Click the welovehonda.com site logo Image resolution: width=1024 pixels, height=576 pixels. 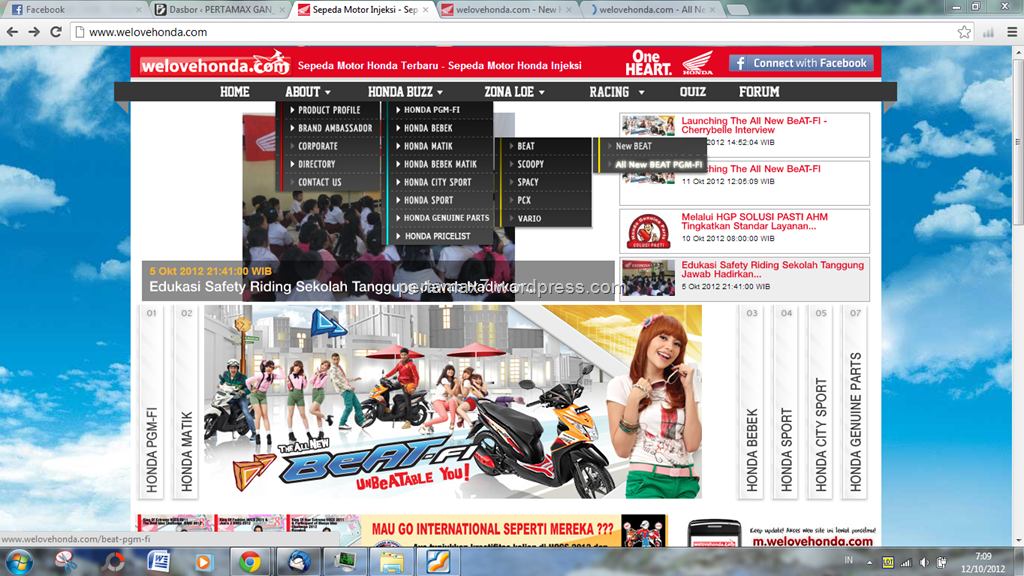214,64
